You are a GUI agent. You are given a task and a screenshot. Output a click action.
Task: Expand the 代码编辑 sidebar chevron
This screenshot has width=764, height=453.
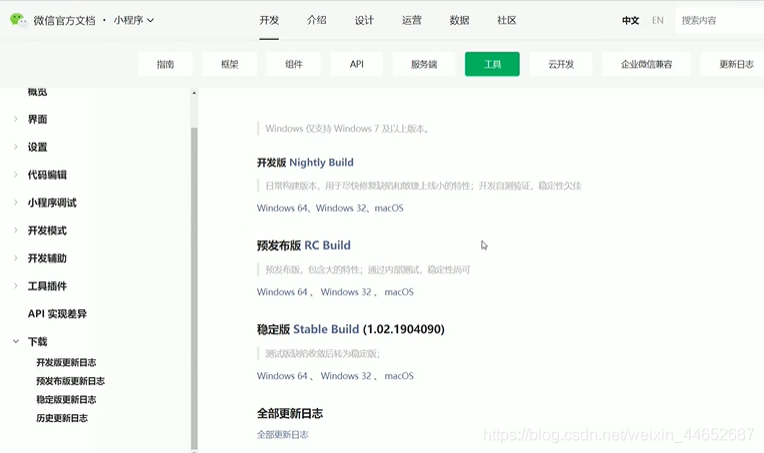coord(16,174)
